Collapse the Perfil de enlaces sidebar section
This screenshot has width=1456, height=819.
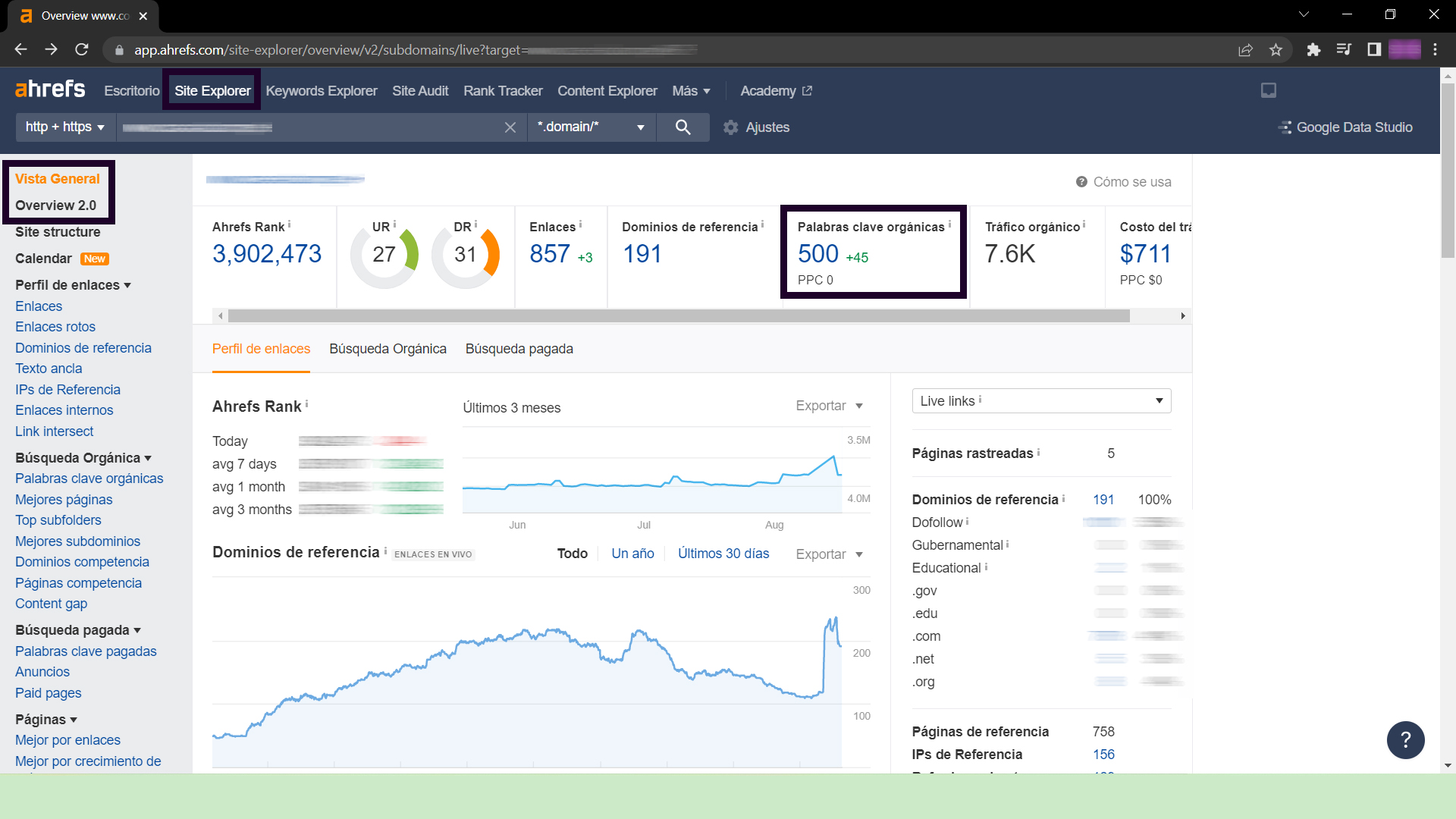pos(73,285)
